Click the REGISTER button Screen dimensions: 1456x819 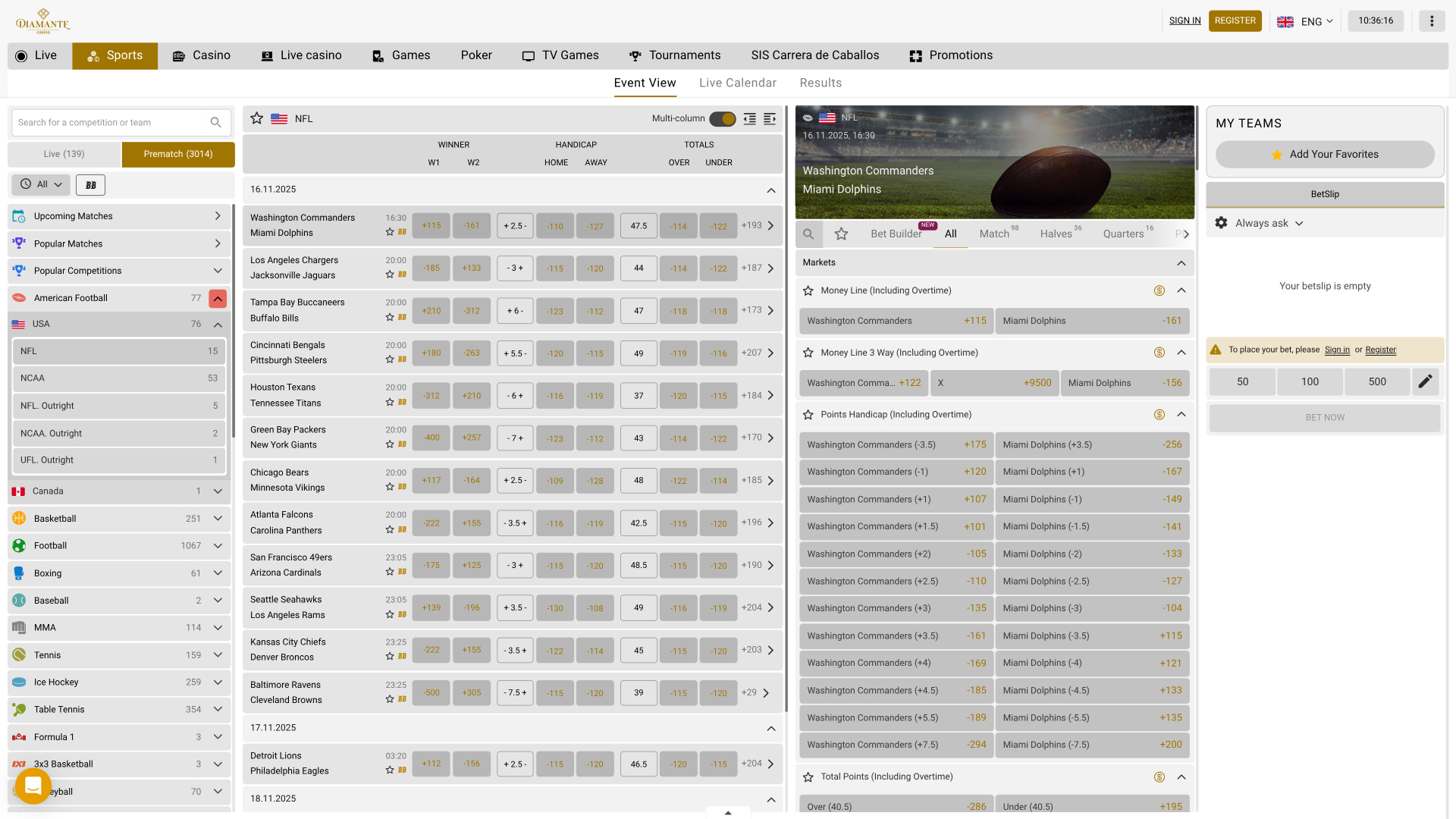pos(1235,21)
